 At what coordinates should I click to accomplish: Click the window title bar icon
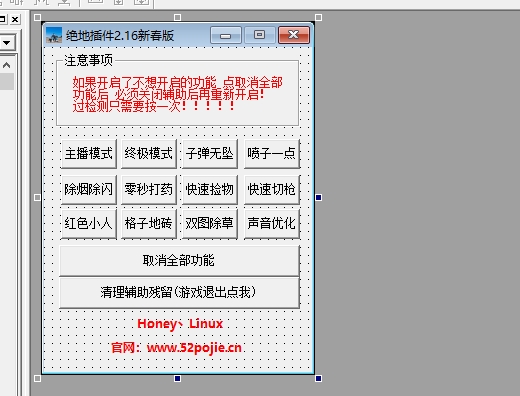(x=54, y=35)
